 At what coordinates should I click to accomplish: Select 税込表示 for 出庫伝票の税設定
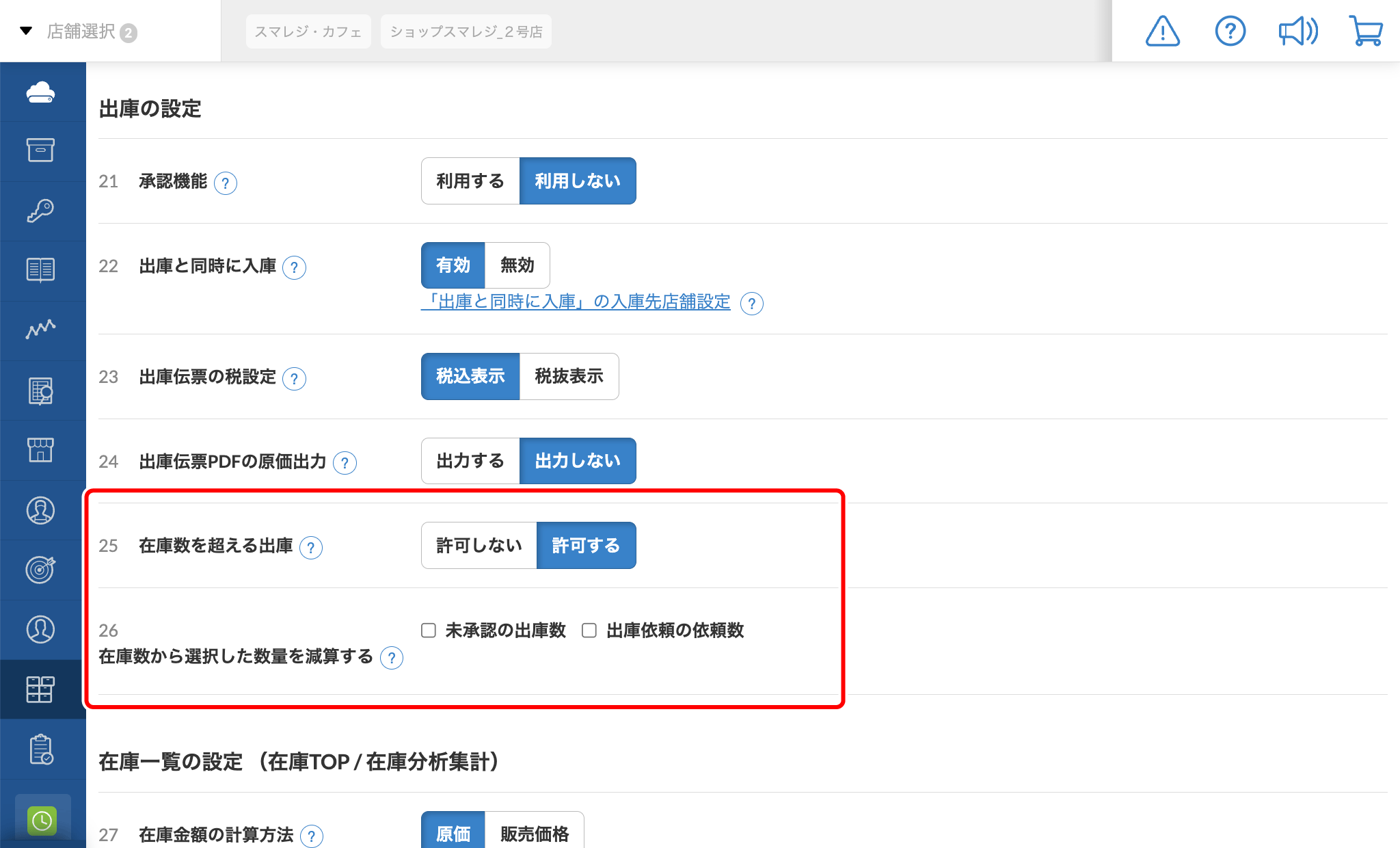470,376
